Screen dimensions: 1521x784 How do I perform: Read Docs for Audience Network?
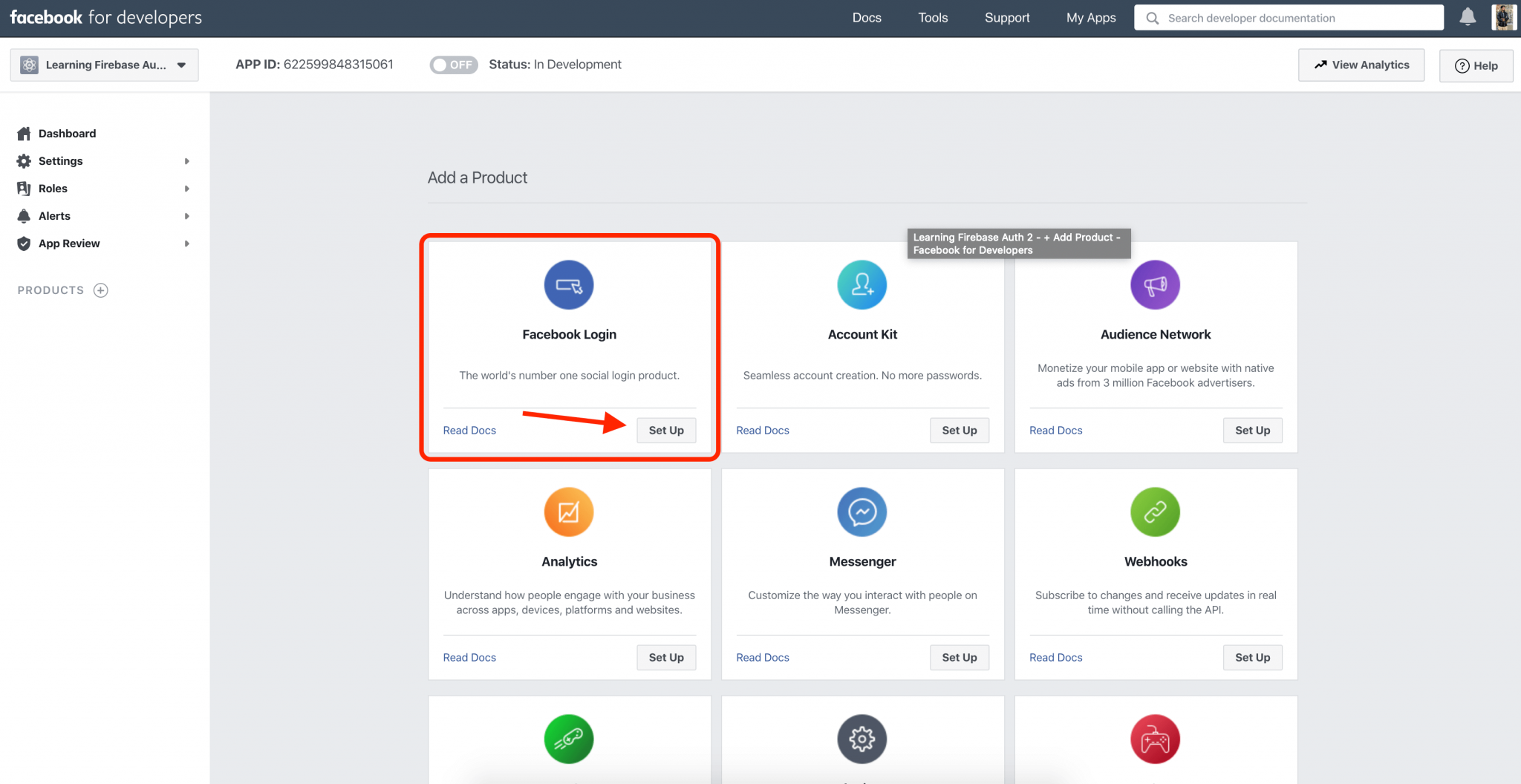pyautogui.click(x=1056, y=431)
